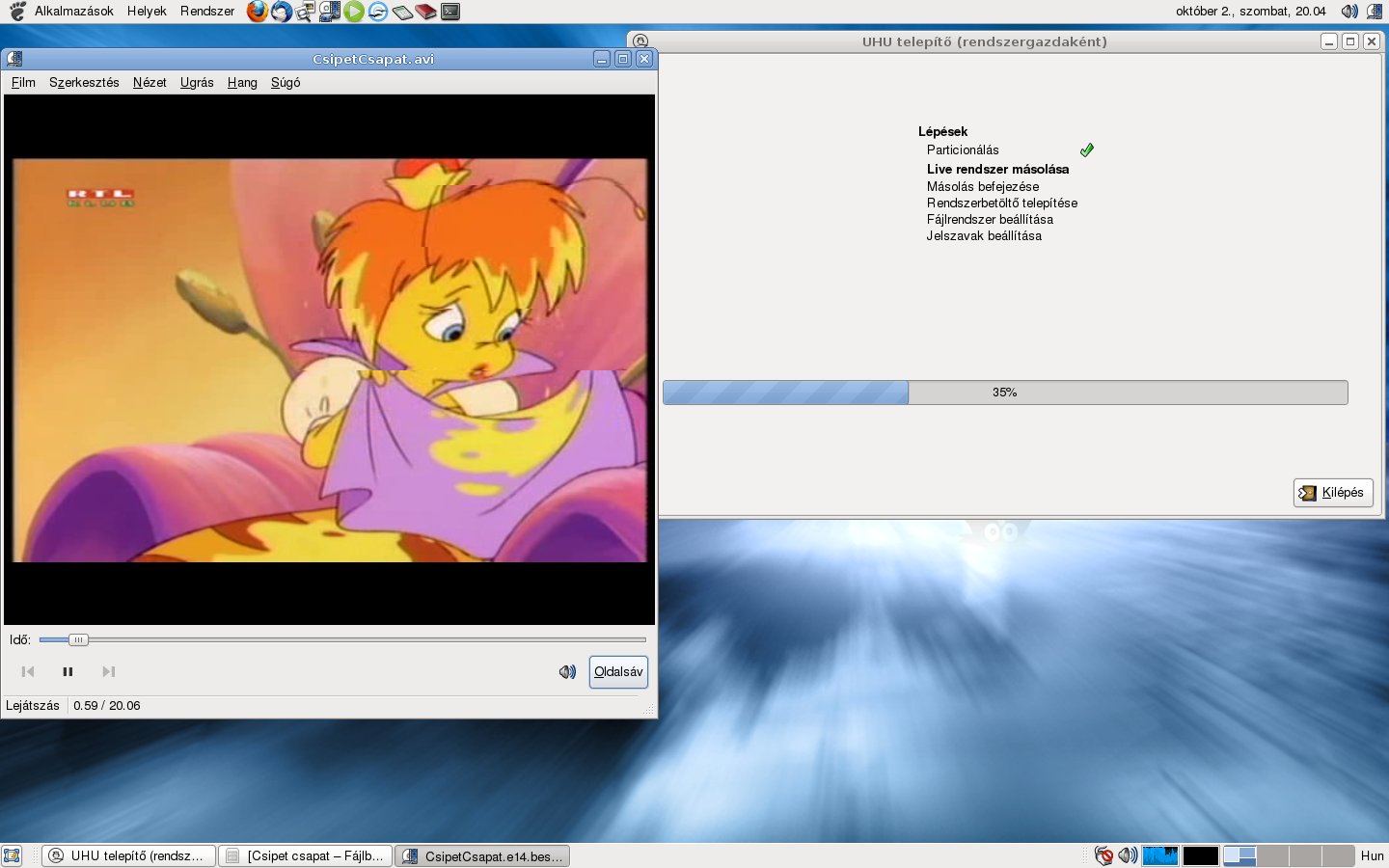The height and width of the screenshot is (868, 1389).
Task: Switch to the second workspace
Action: pos(1272,855)
